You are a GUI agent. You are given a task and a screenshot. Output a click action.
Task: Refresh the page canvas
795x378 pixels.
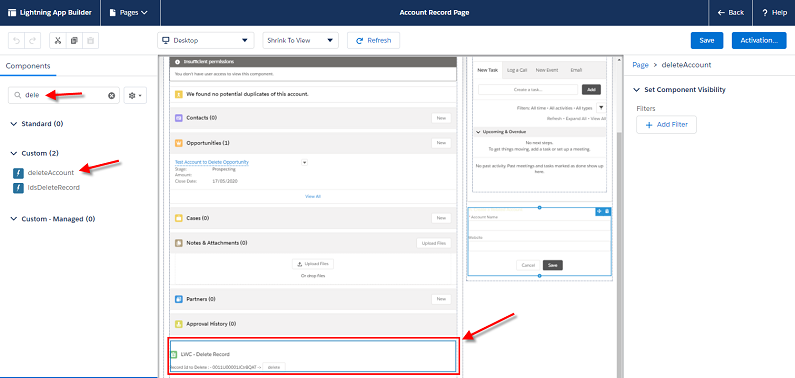[x=373, y=41]
